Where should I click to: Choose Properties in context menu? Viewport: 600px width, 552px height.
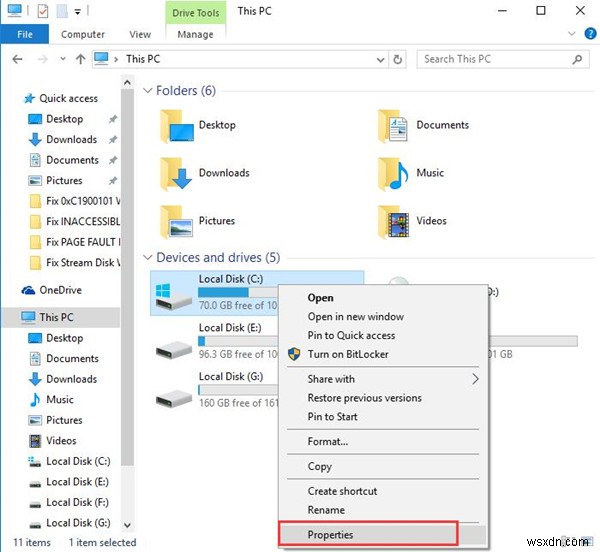[x=383, y=534]
